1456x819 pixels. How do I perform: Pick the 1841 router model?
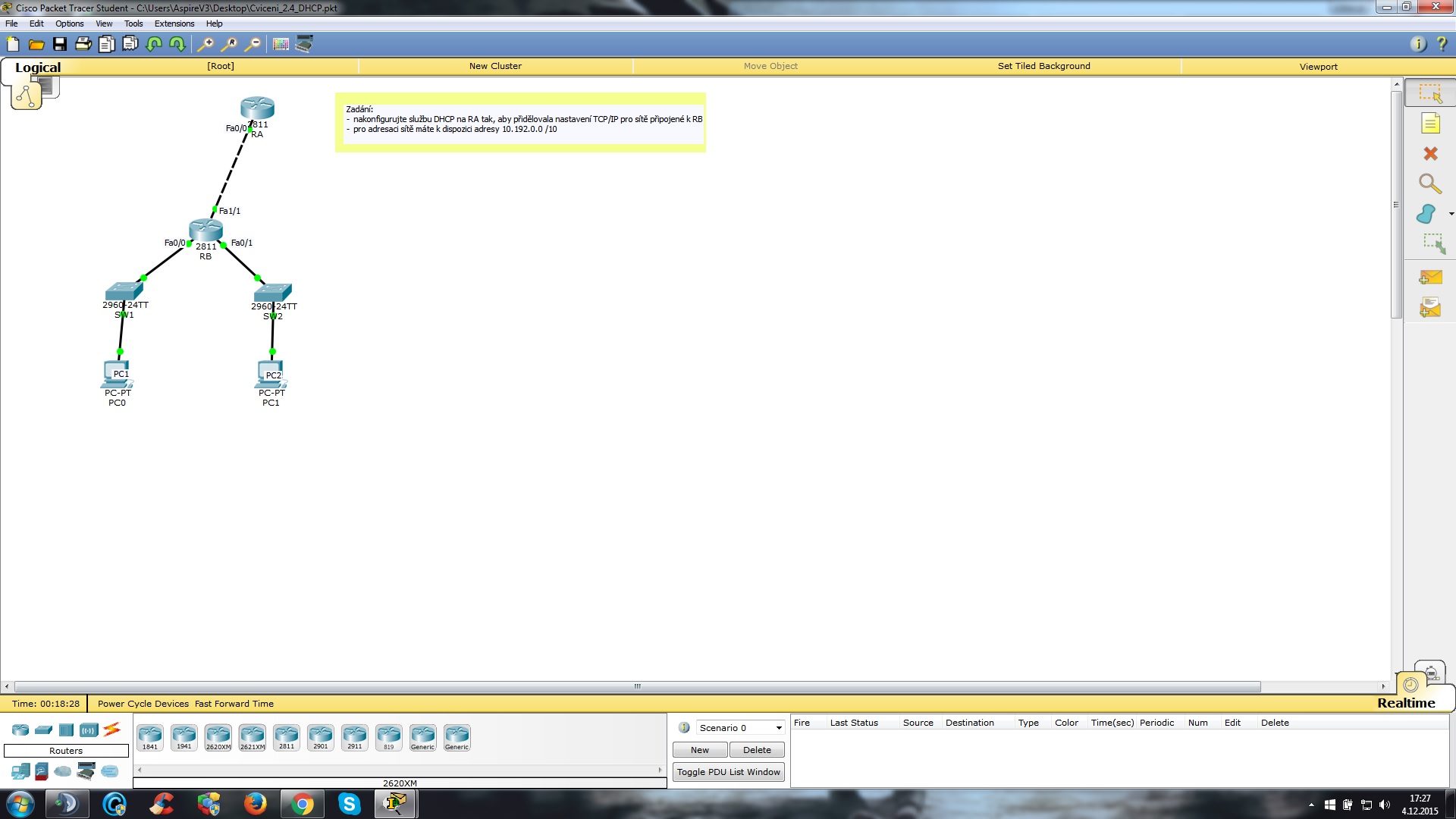(150, 737)
